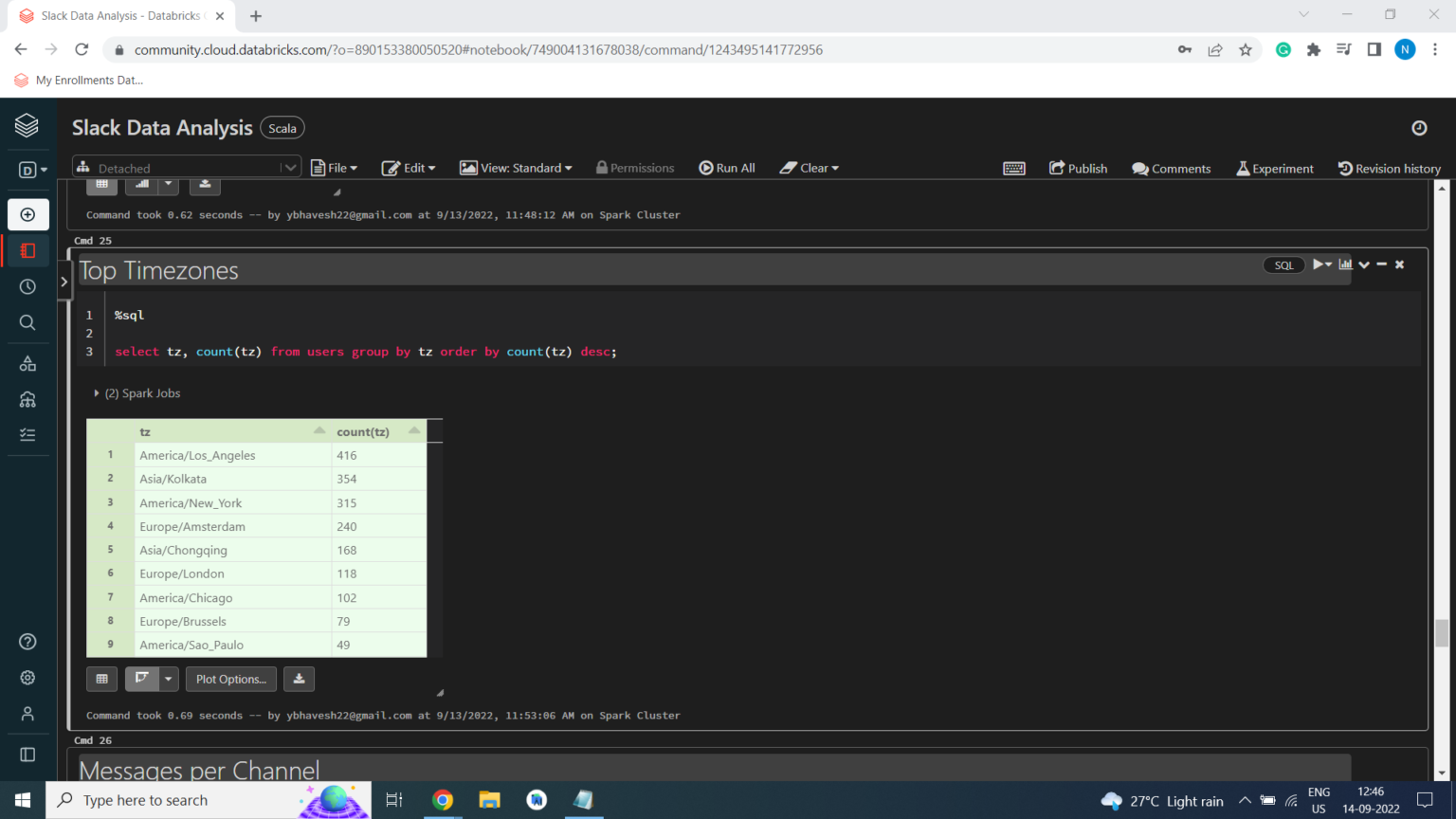This screenshot has height=819, width=1456.
Task: Open Recents clock icon in sidebar
Action: (27, 286)
